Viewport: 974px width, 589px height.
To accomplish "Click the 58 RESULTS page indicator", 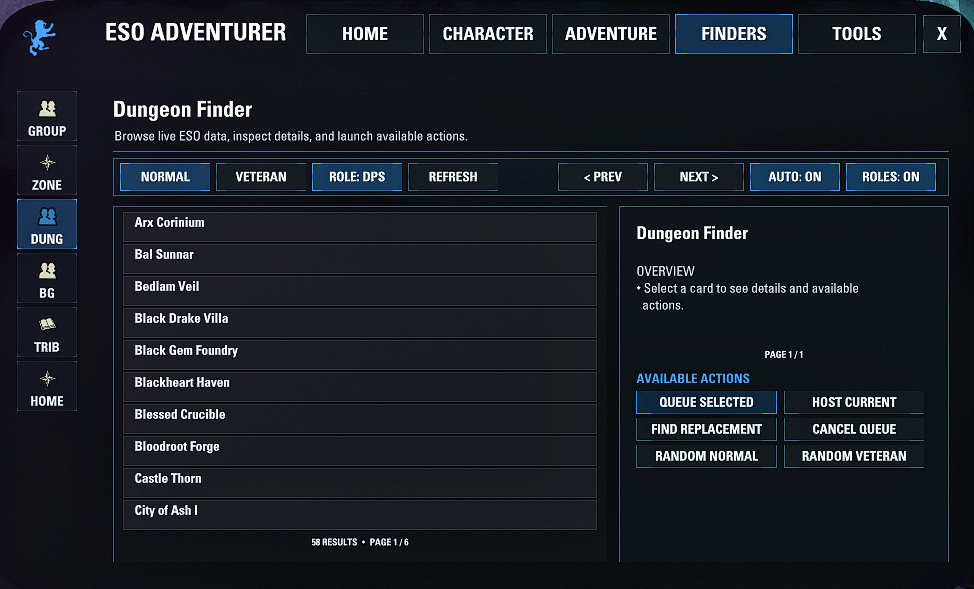I will tap(360, 542).
